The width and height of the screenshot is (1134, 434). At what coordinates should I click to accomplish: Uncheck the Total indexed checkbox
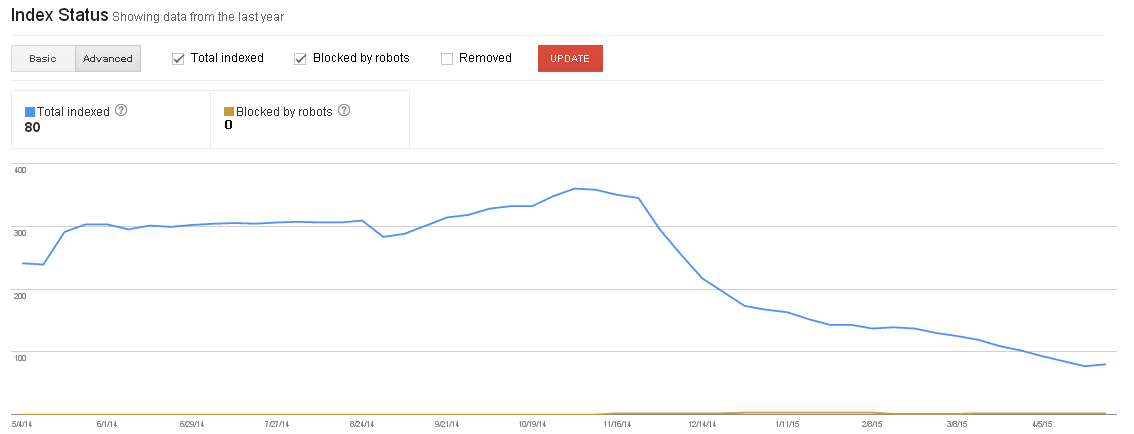point(178,58)
